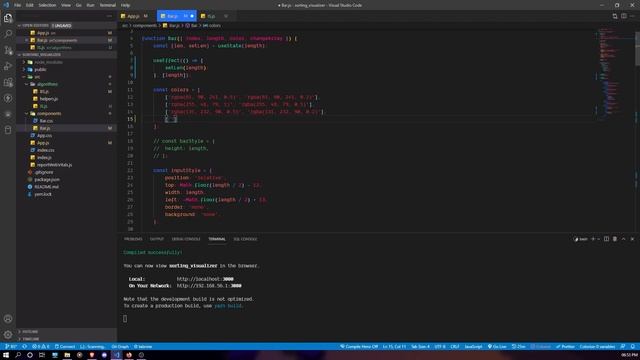Click Prettier in status bar
The width and height of the screenshot is (640, 360).
[x=565, y=347]
